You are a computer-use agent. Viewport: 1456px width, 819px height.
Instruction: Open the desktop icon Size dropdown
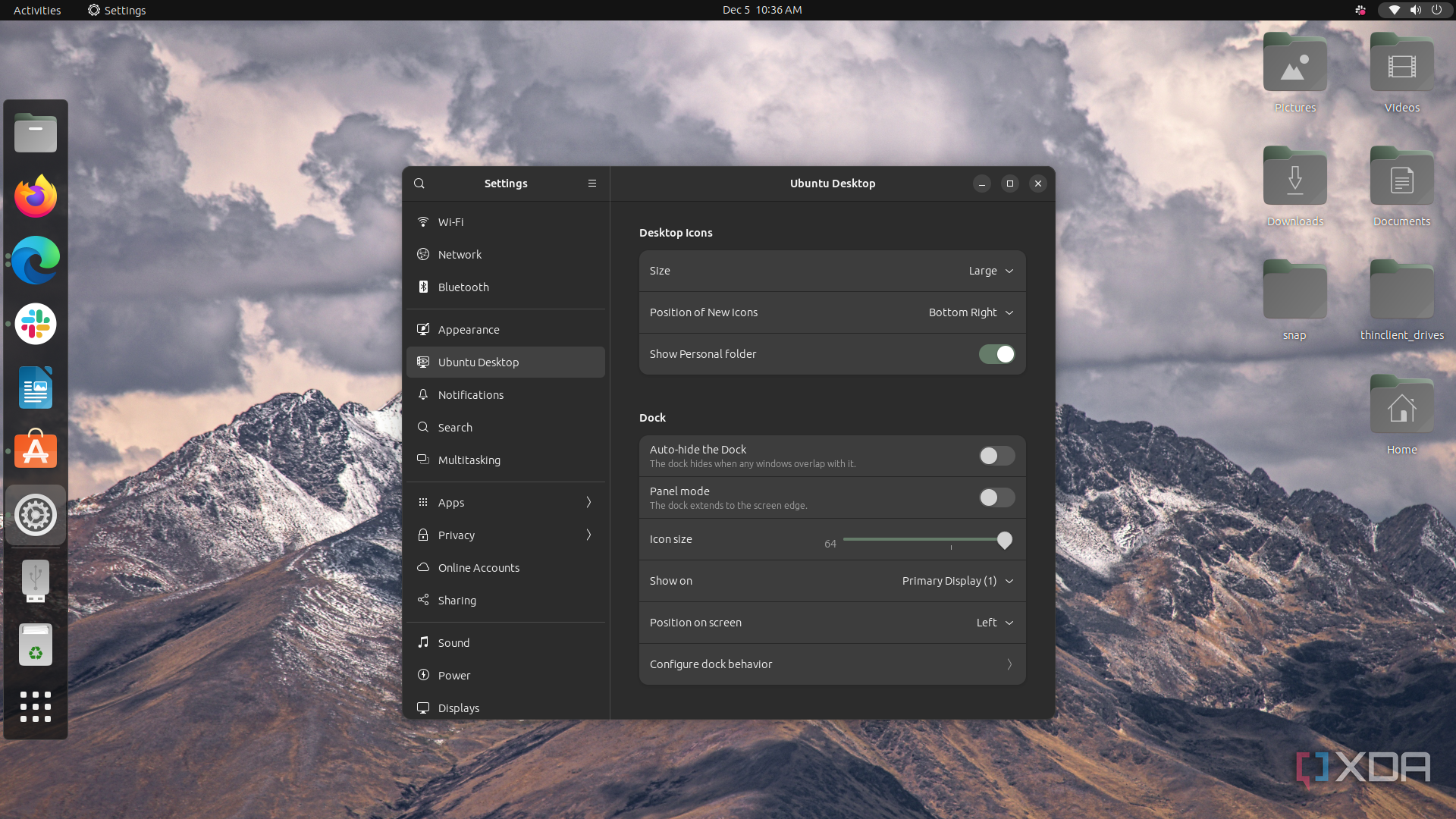(x=990, y=271)
